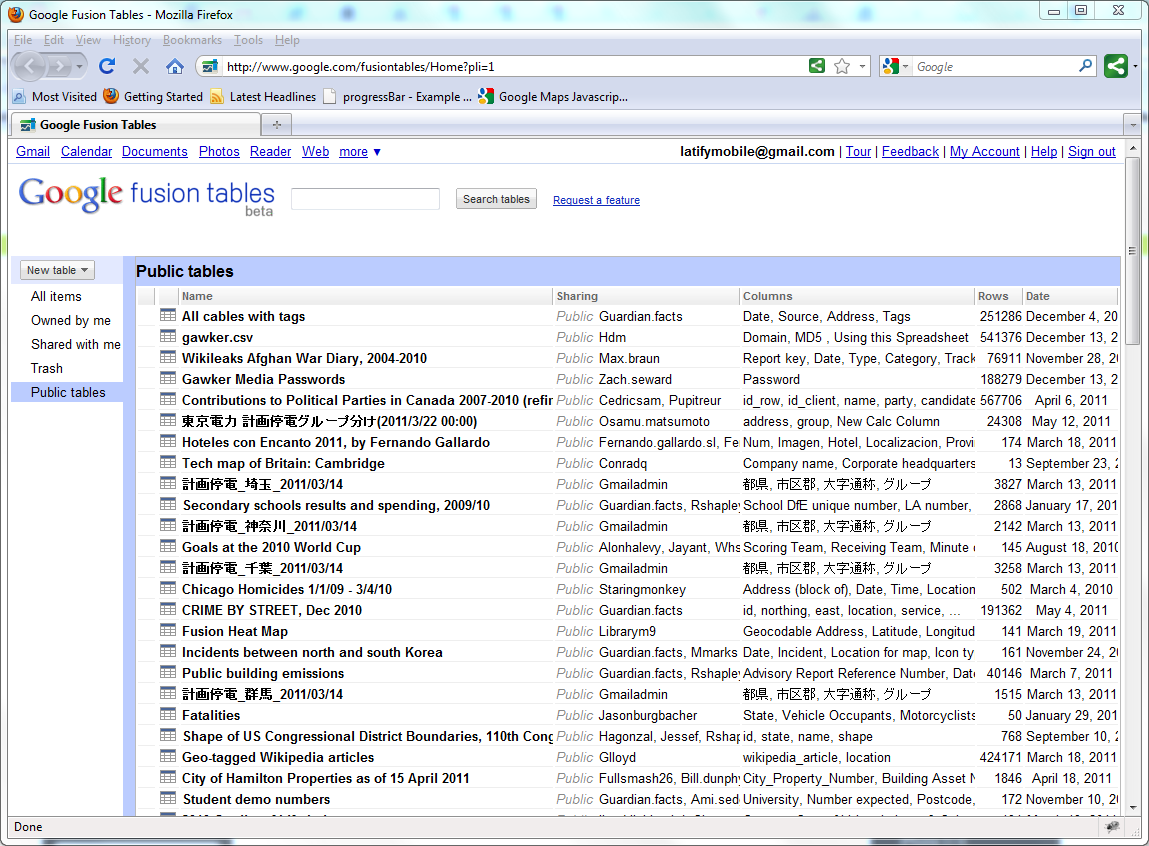Click the Sign out link

click(1091, 151)
